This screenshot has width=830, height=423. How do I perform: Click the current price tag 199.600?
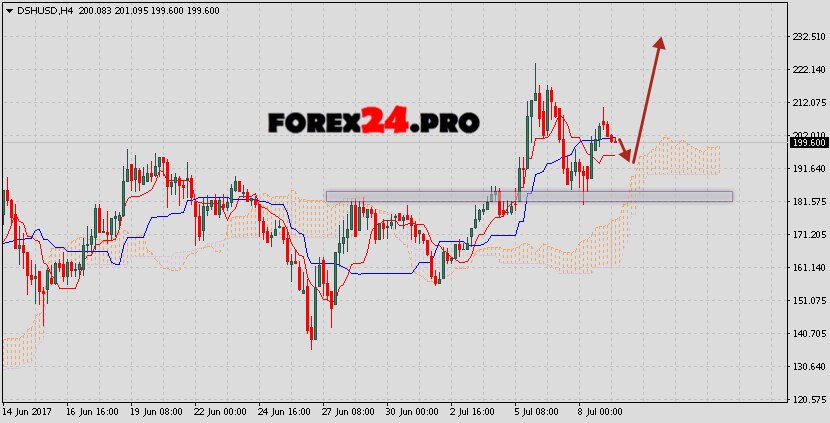(807, 143)
